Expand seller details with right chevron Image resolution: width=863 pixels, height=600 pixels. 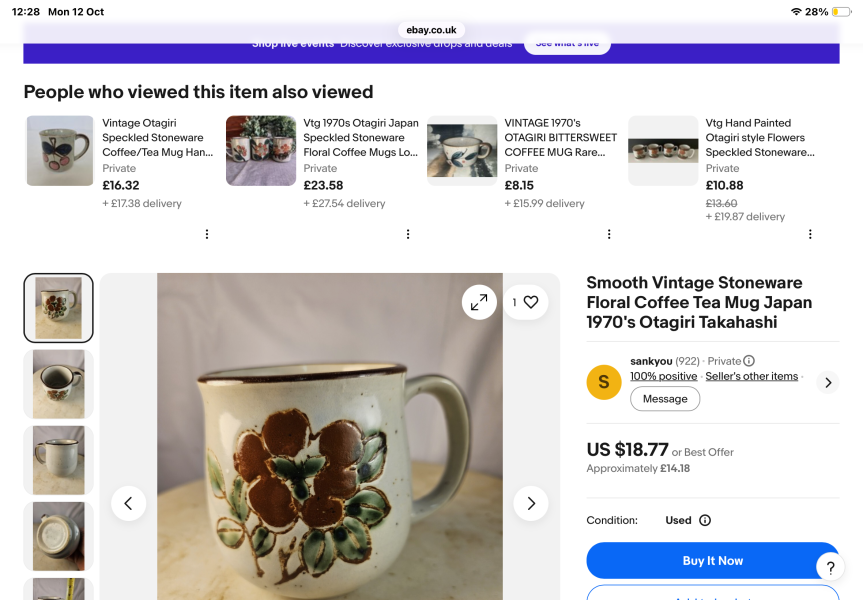[x=828, y=382]
